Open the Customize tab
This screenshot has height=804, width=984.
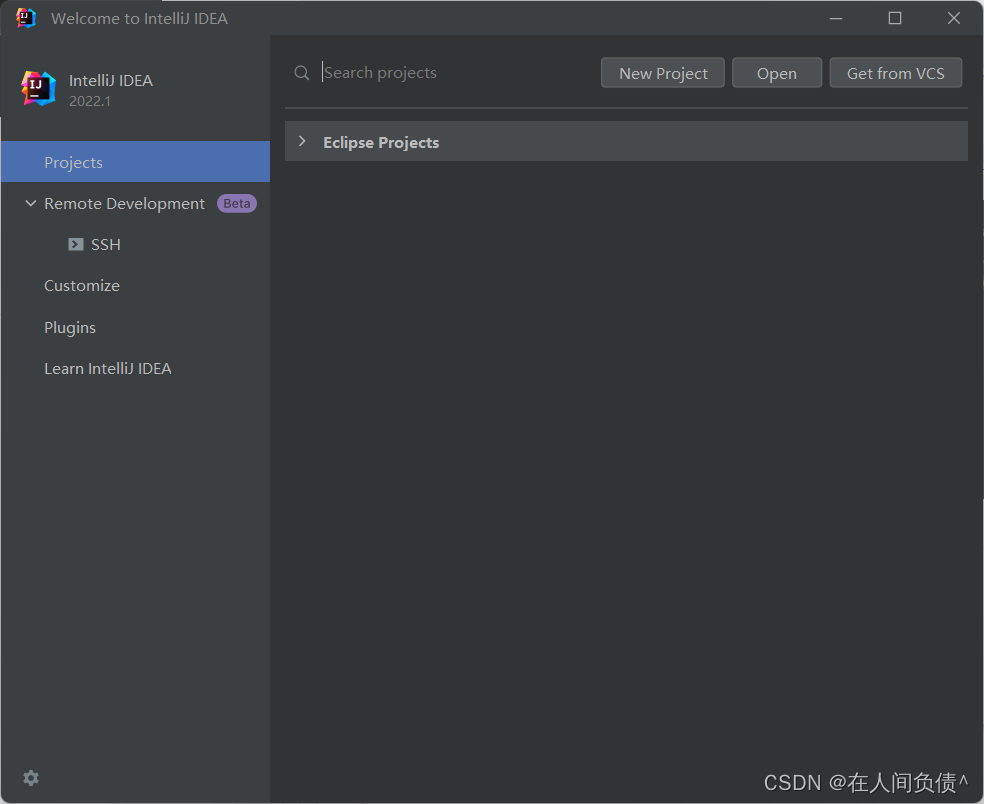click(82, 286)
